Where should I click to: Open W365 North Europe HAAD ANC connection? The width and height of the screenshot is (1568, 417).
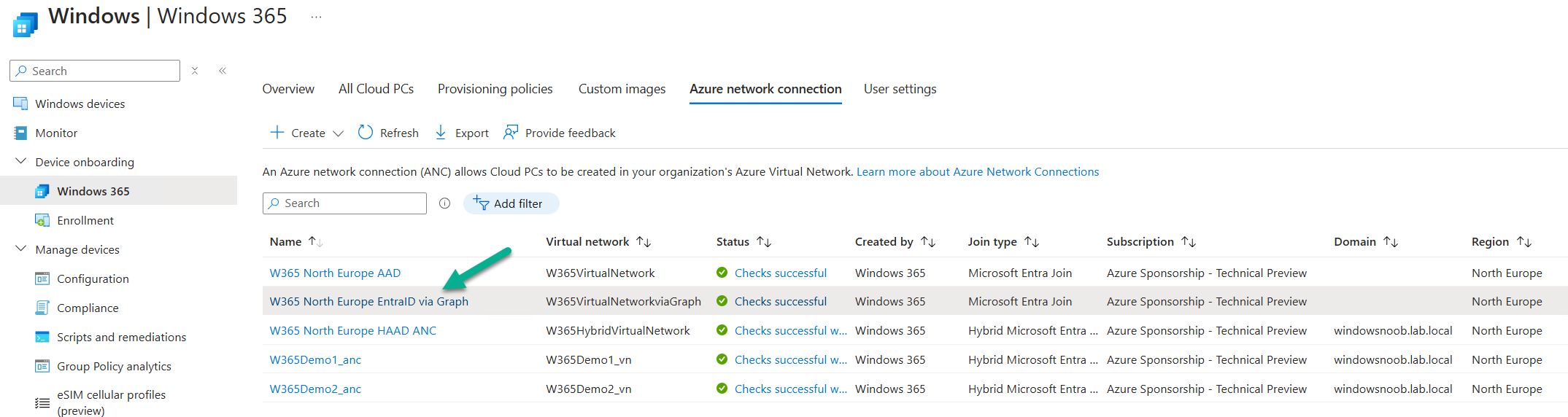352,330
